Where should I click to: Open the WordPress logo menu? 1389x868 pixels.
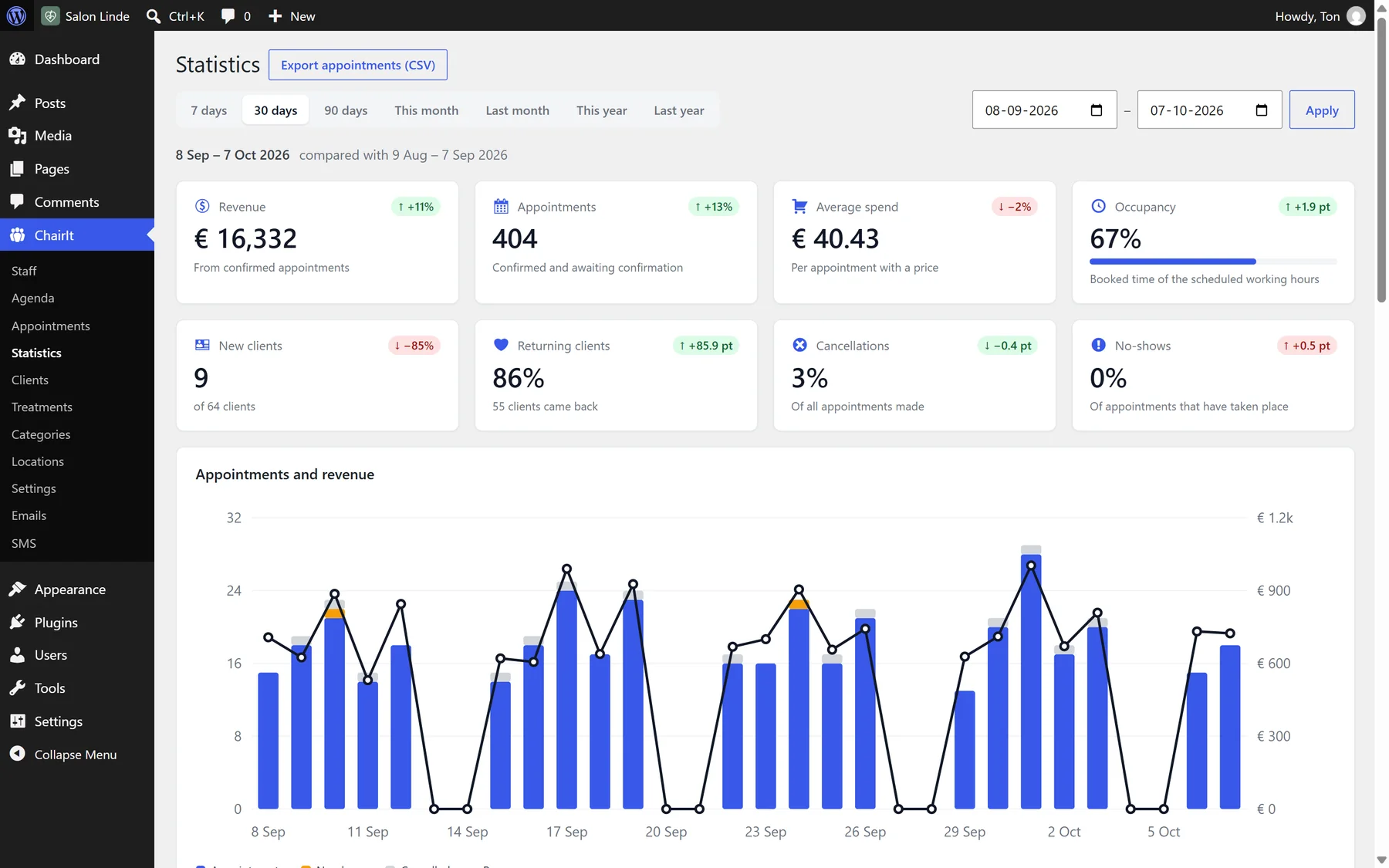(16, 15)
